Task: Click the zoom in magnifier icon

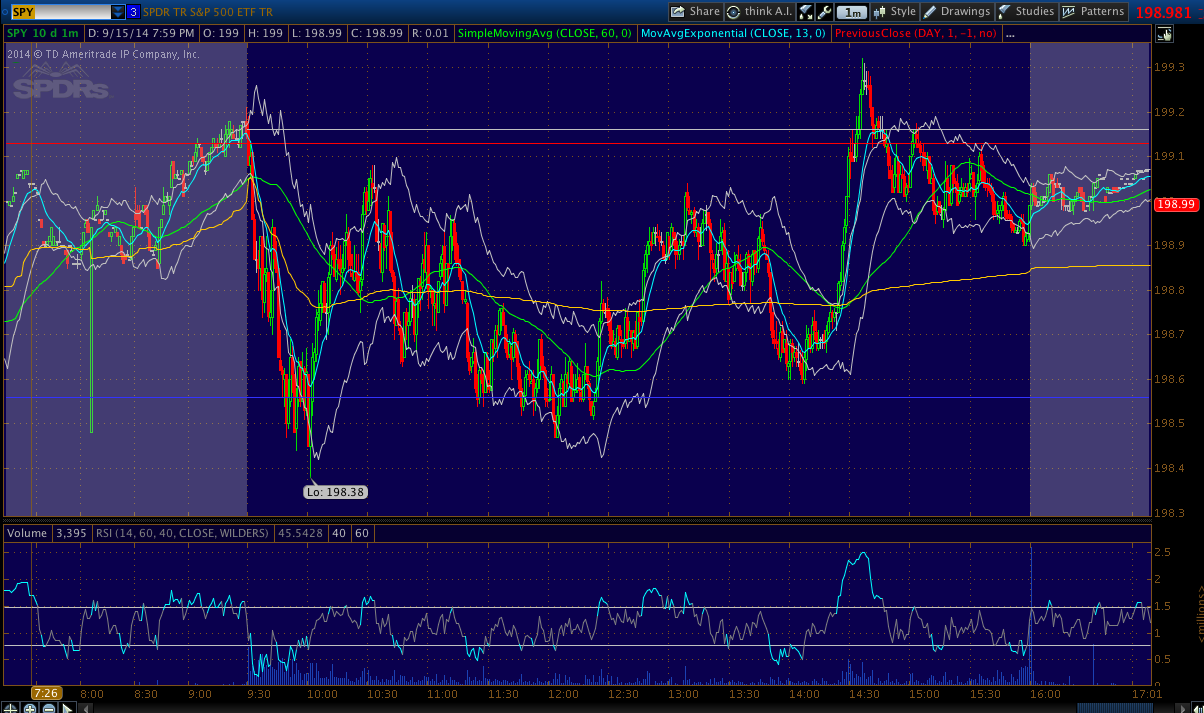Action: point(30,707)
